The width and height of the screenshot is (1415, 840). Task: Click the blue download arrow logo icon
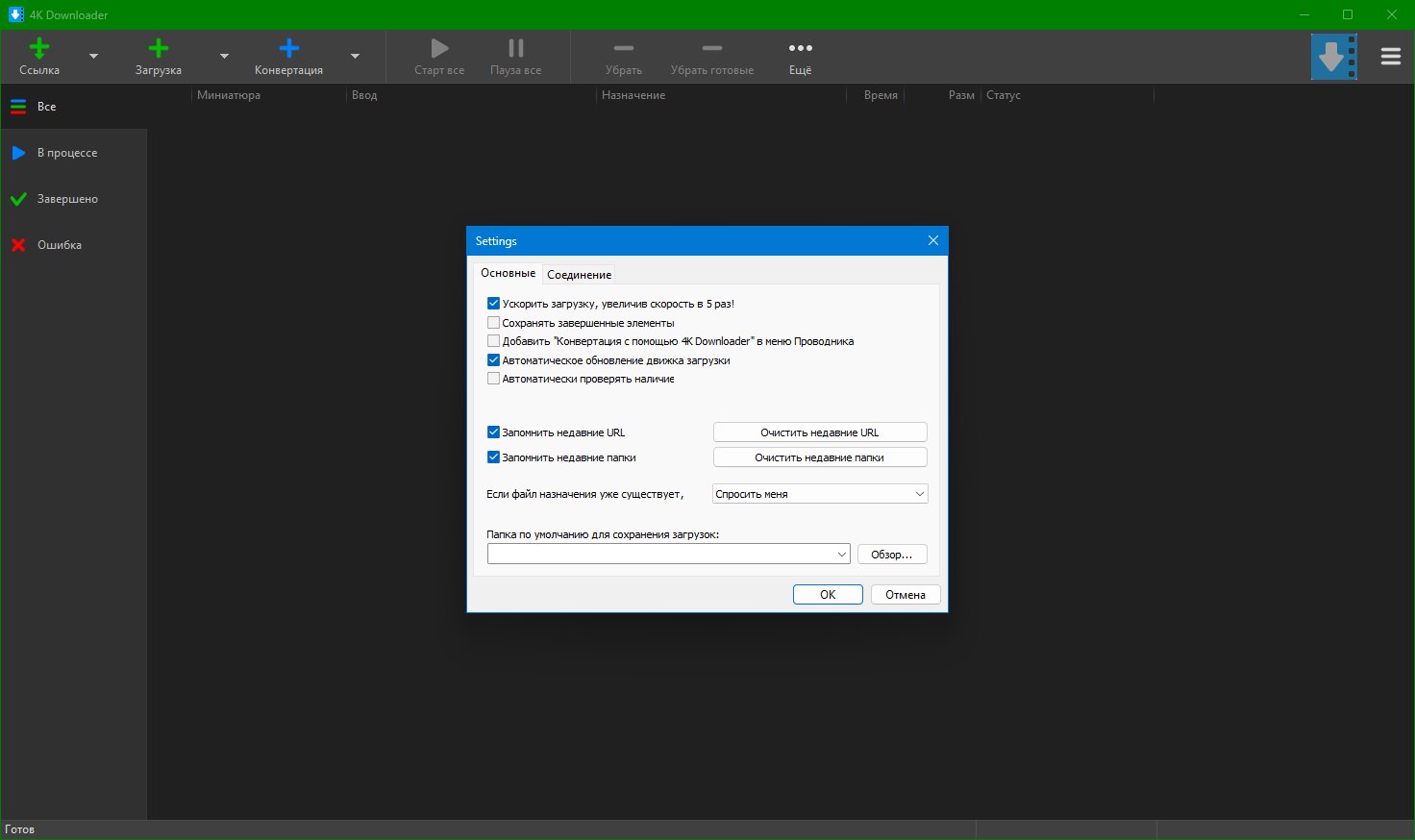coord(1333,57)
